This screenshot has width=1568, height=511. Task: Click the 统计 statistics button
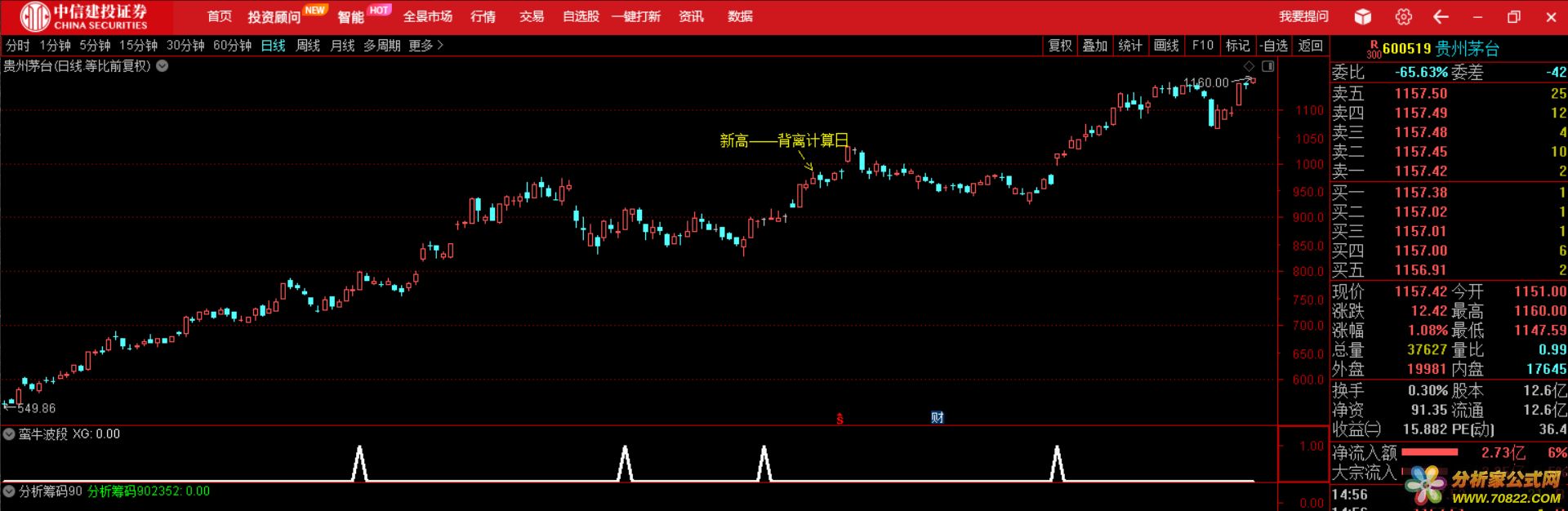click(1130, 46)
